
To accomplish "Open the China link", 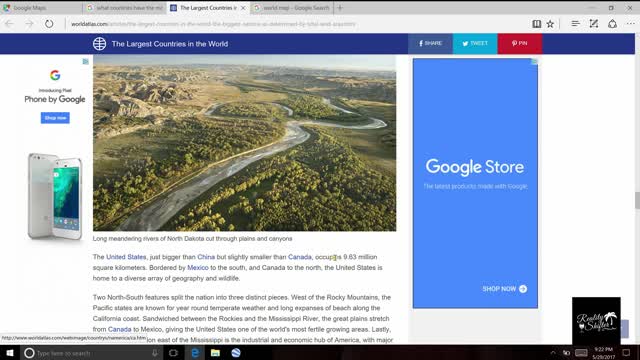I will pyautogui.click(x=206, y=257).
